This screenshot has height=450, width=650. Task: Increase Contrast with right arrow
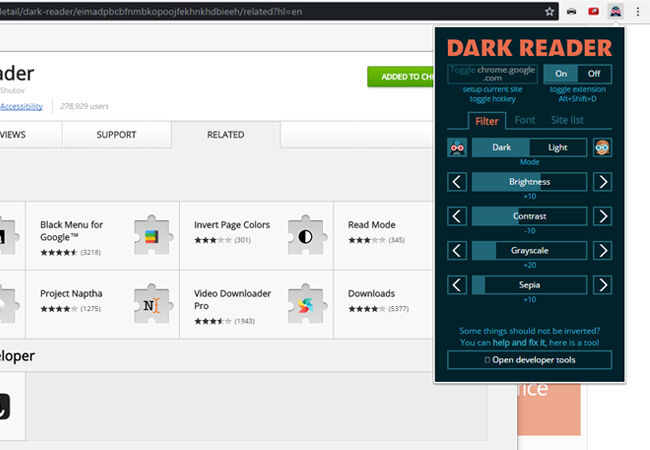pyautogui.click(x=603, y=216)
